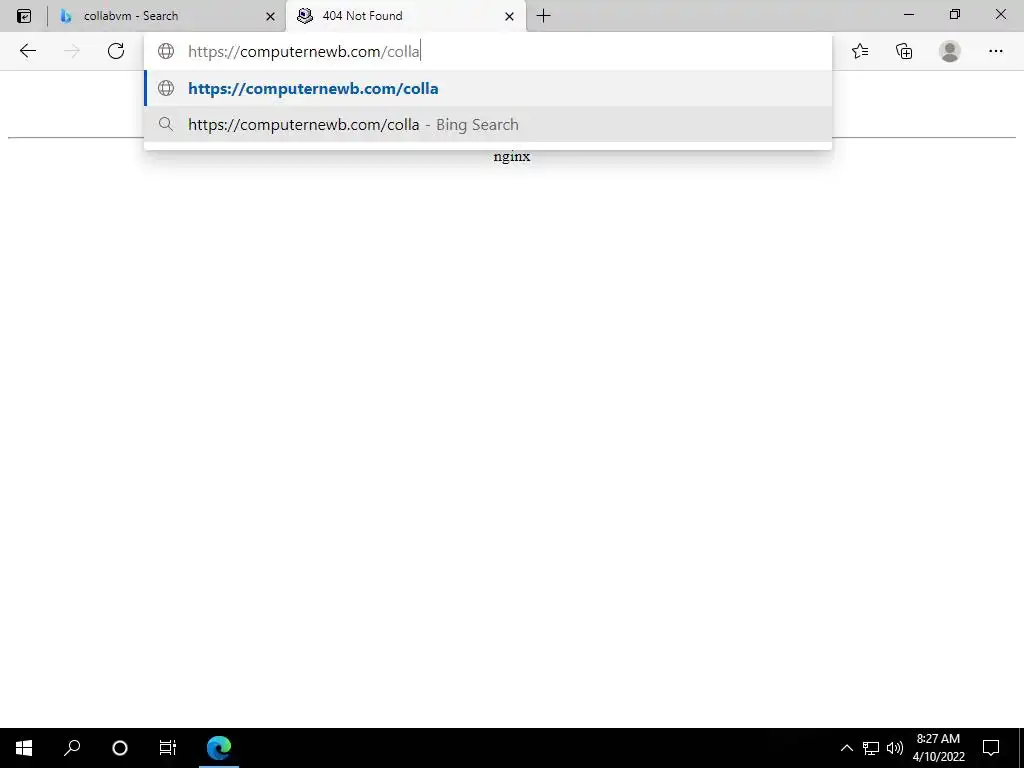The height and width of the screenshot is (768, 1024).
Task: Minimize the Edge browser window
Action: coord(908,14)
